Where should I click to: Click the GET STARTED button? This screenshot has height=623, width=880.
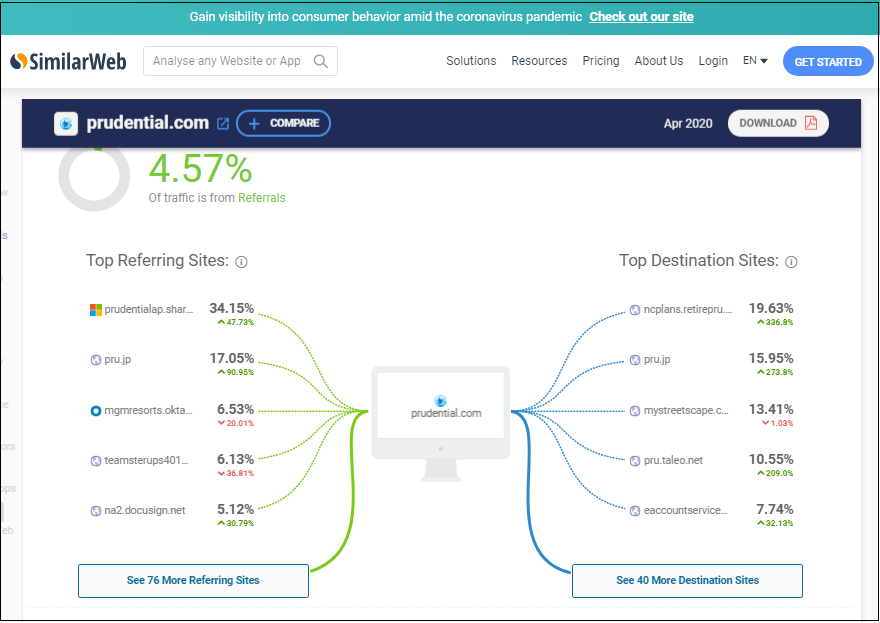click(828, 61)
